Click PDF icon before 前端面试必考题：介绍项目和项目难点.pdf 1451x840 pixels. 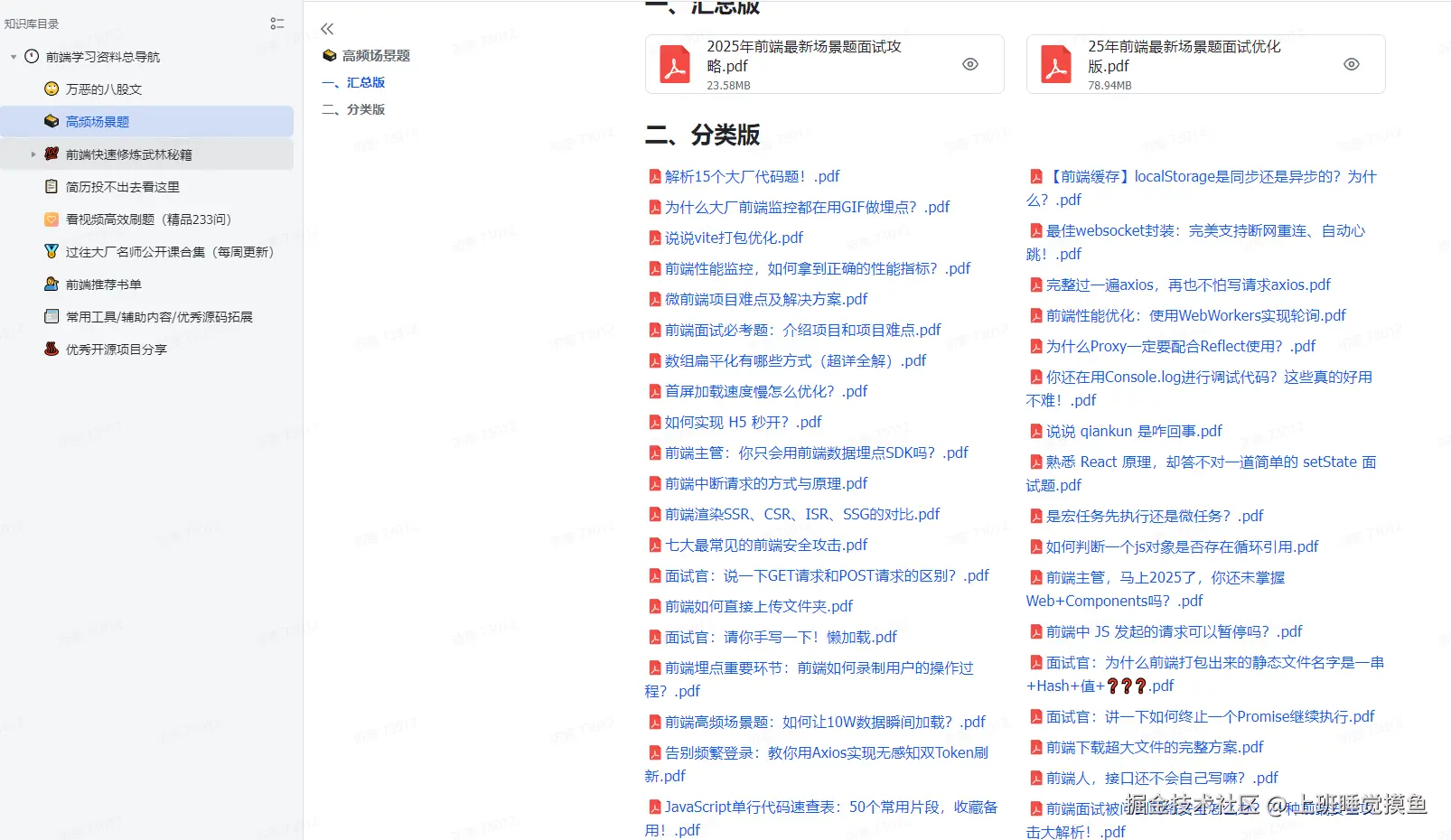(x=655, y=330)
